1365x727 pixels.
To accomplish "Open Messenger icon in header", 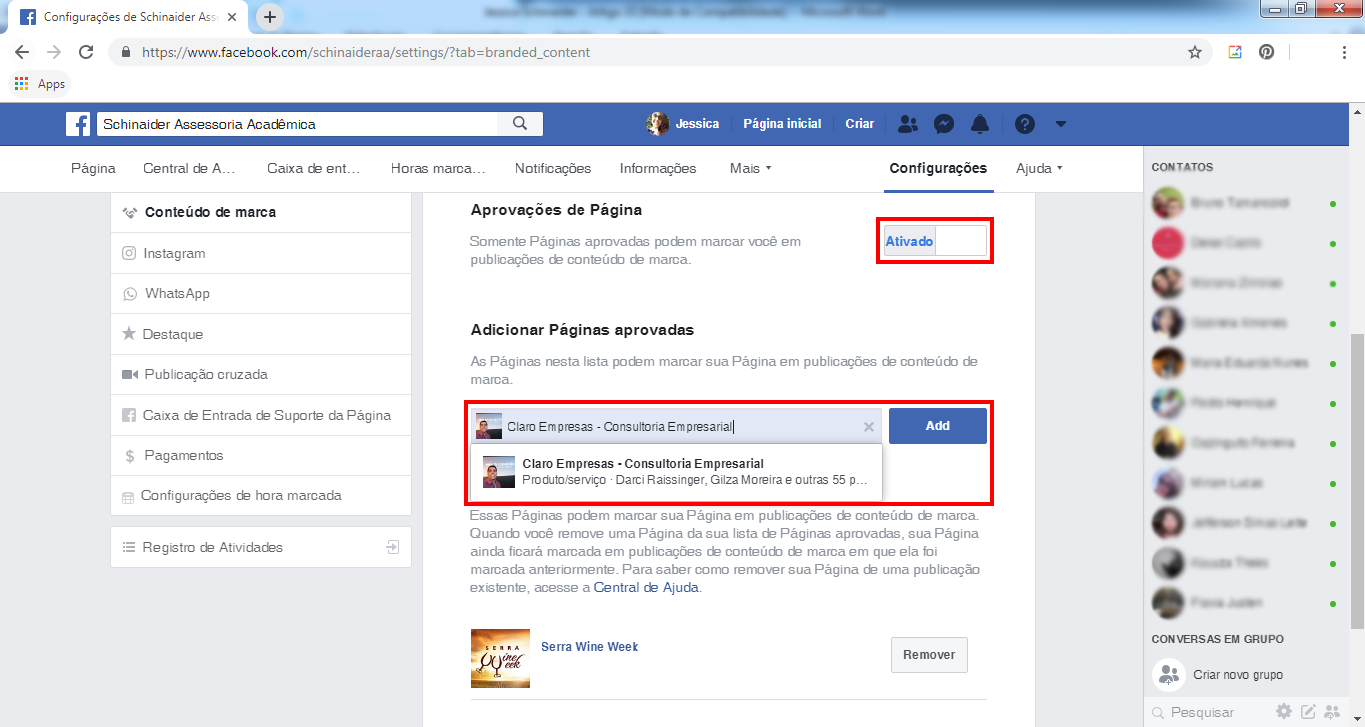I will point(943,124).
